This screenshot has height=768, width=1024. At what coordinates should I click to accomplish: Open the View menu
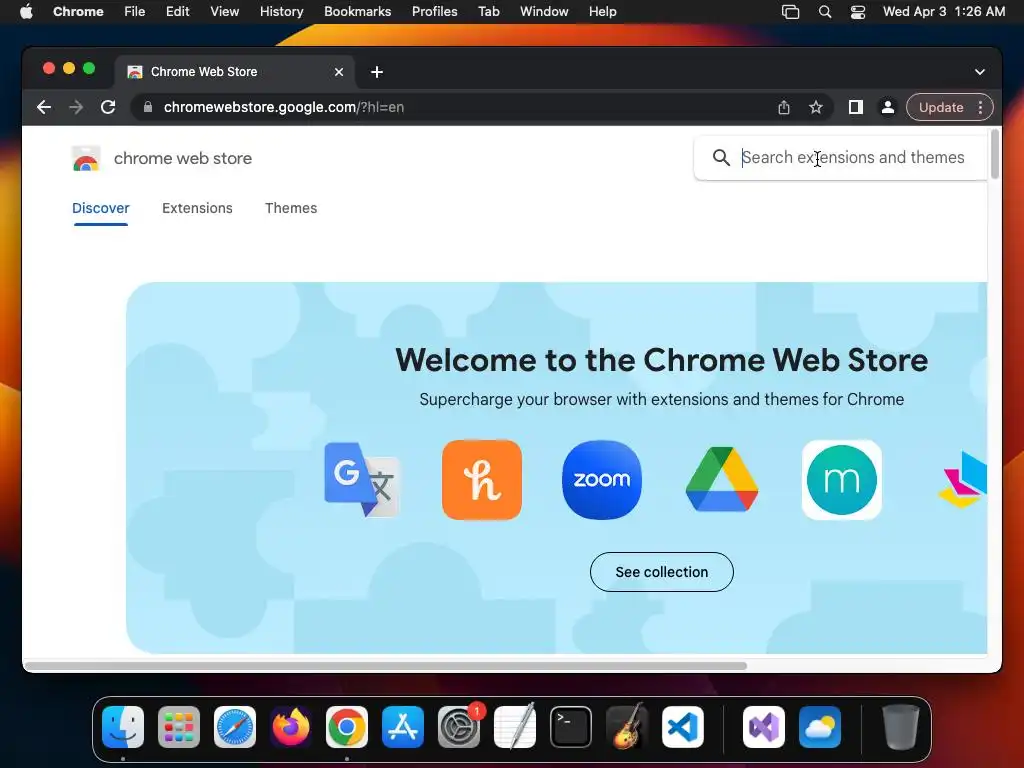click(x=225, y=12)
